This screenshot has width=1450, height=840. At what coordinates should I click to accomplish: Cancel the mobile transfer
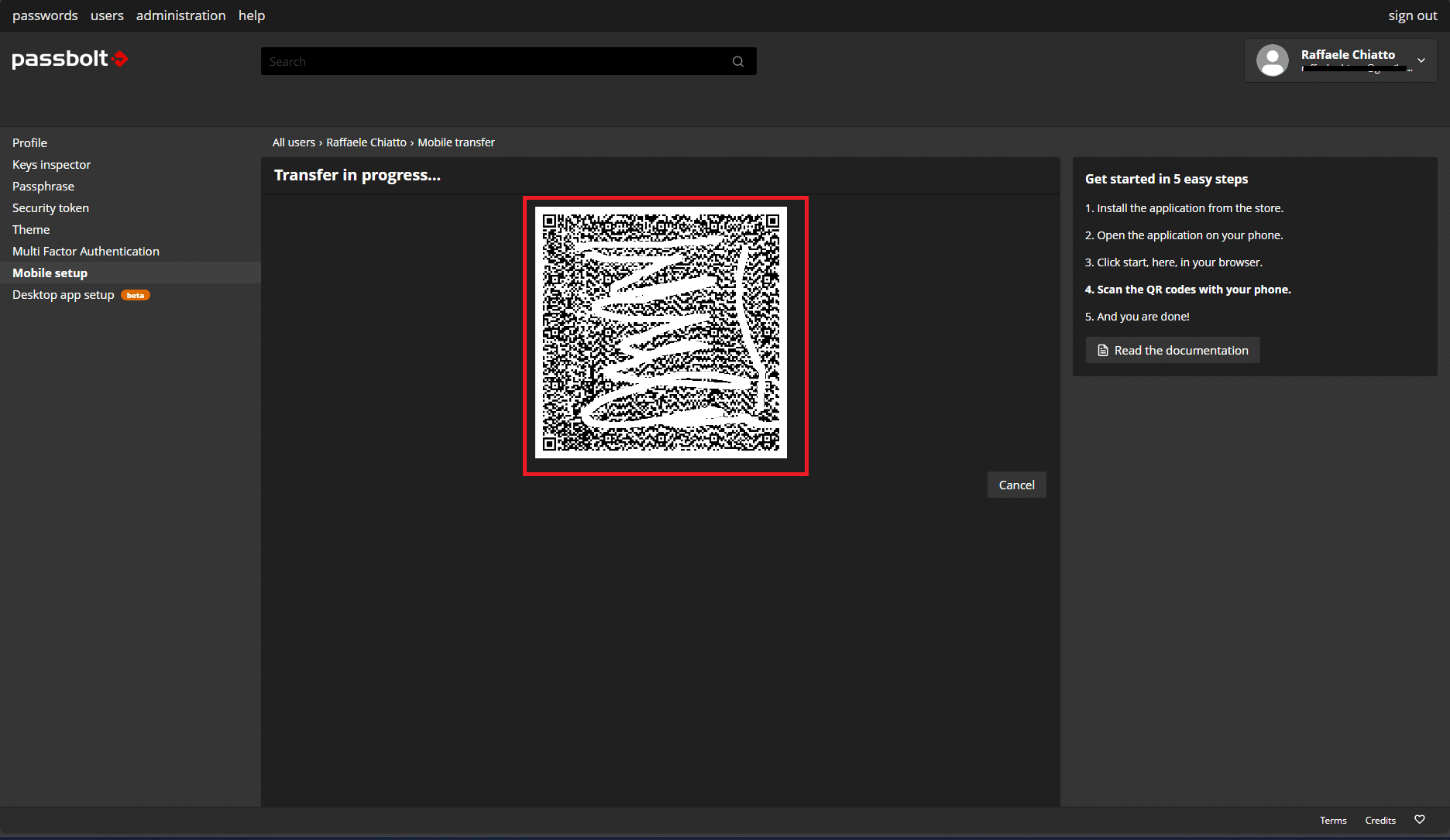point(1016,485)
